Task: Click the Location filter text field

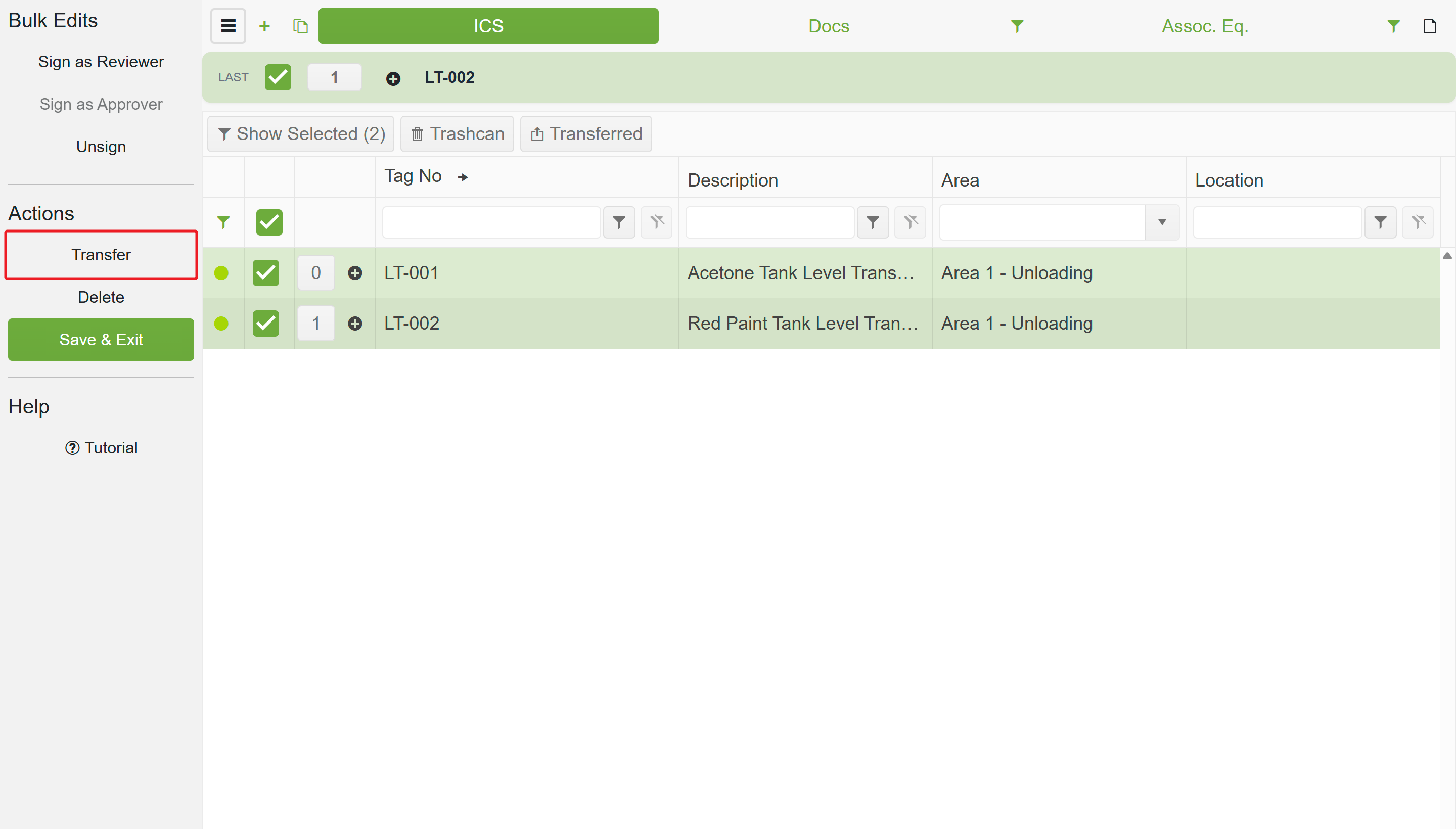Action: [x=1277, y=222]
